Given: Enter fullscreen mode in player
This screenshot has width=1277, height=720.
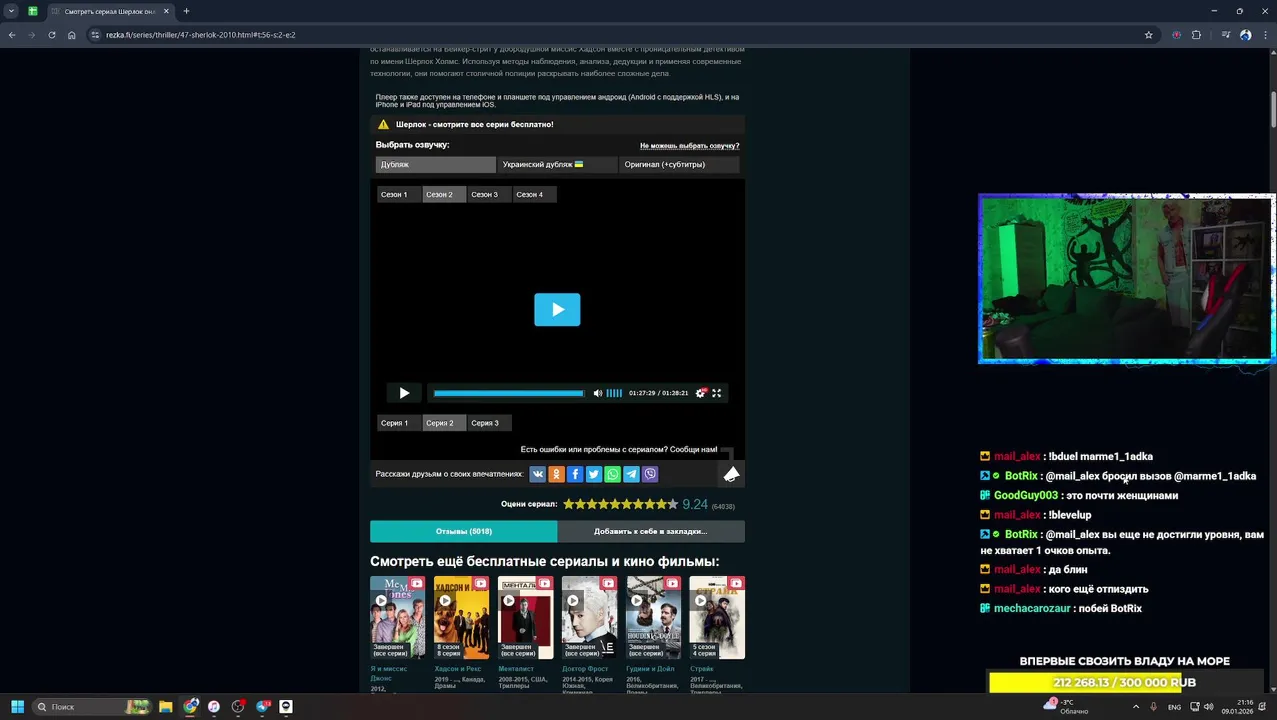Looking at the screenshot, I should coord(716,393).
